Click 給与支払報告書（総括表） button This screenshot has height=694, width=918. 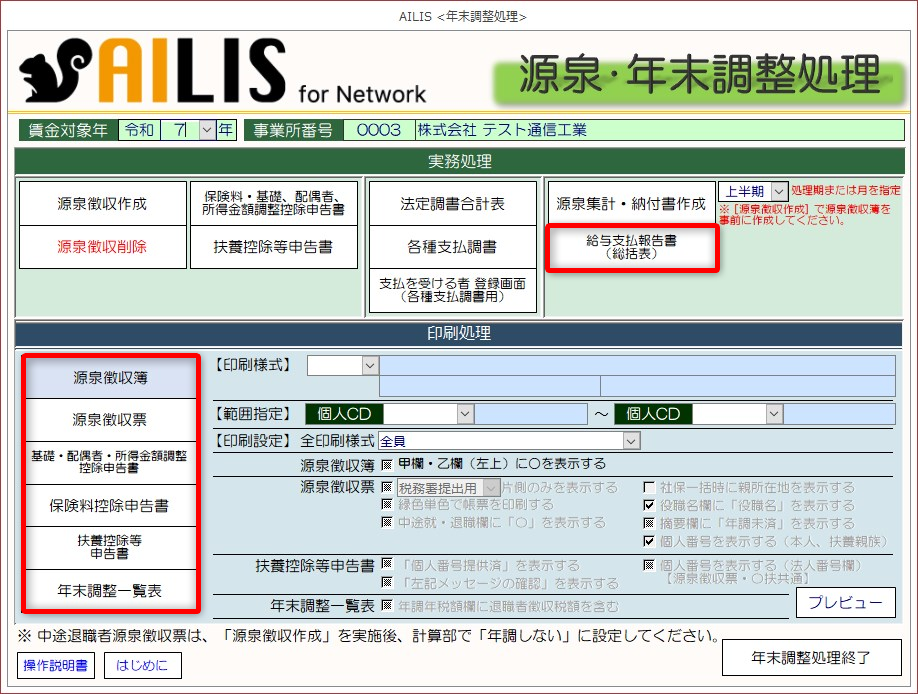[631, 247]
